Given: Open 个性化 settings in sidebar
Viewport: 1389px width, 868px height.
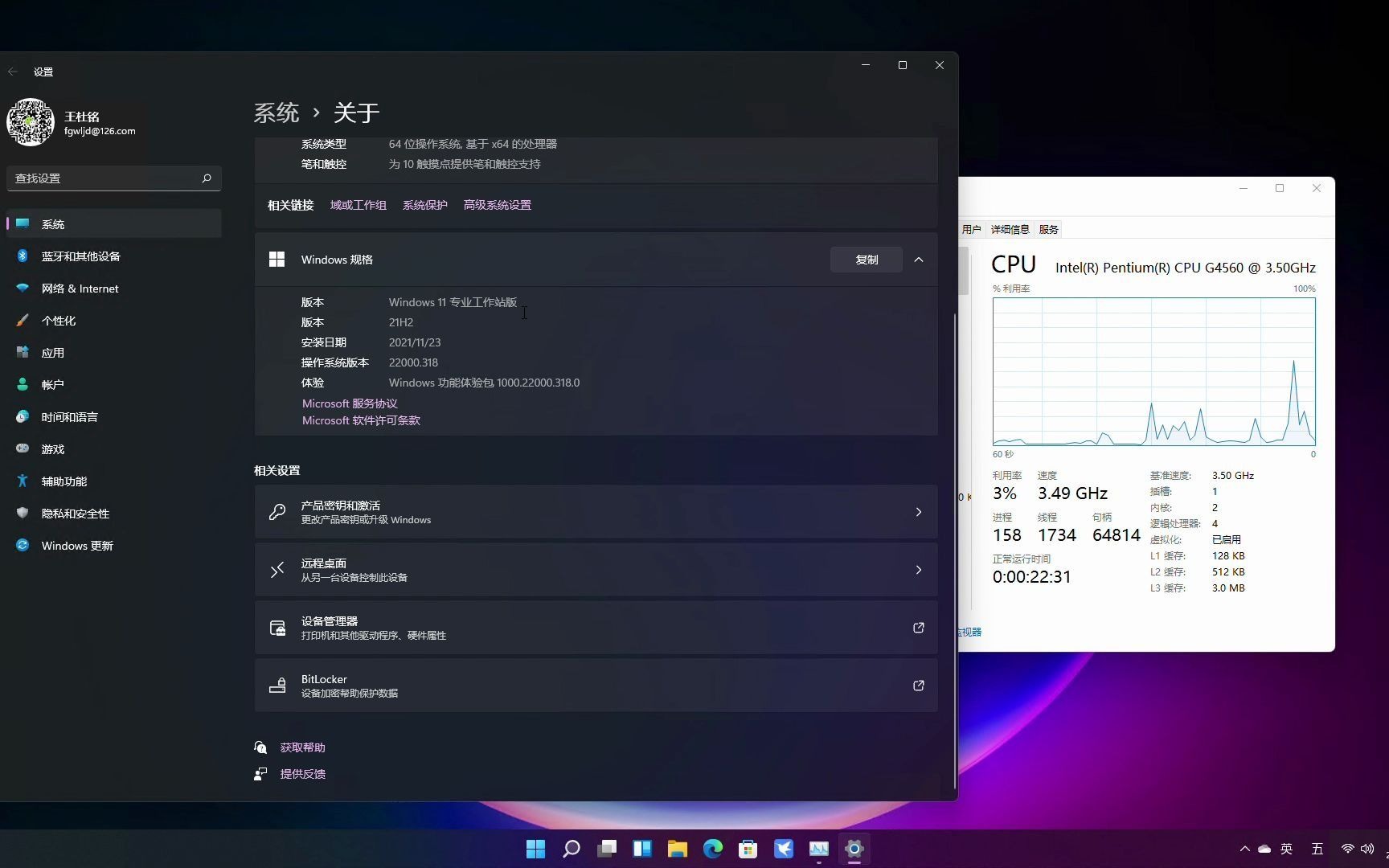Looking at the screenshot, I should pos(60,320).
